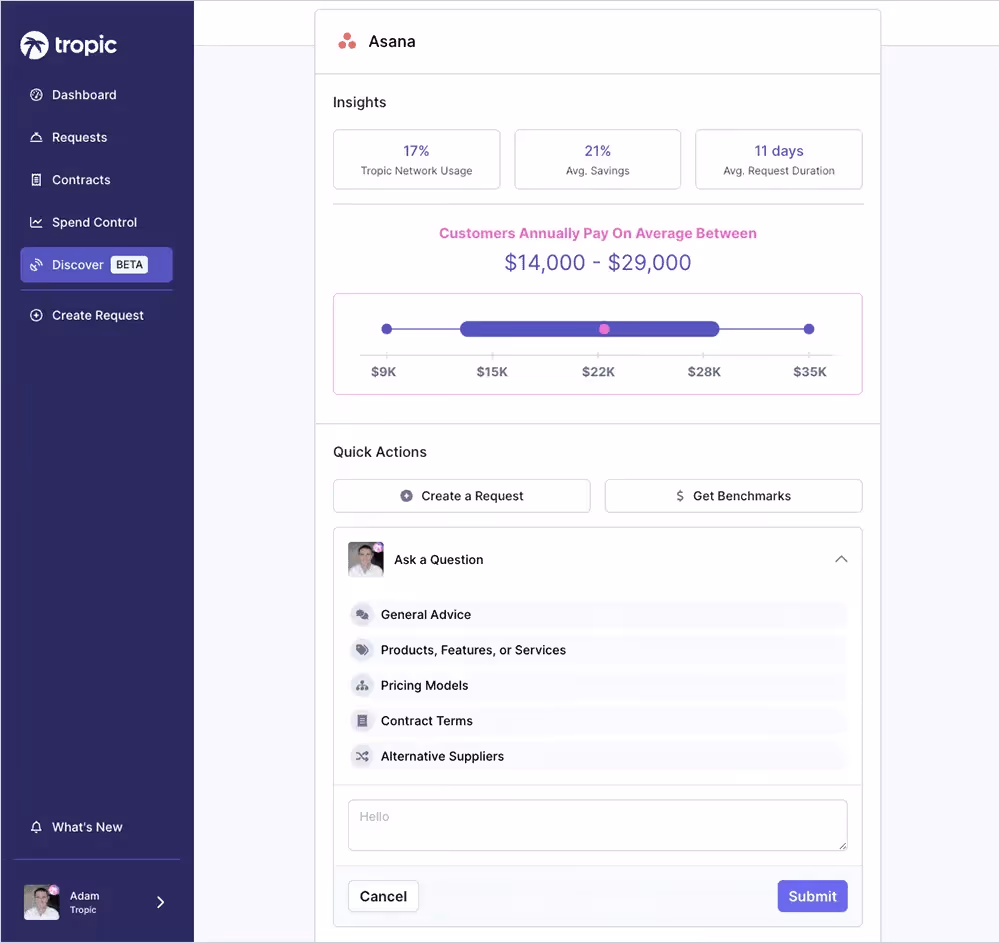Screen dimensions: 1000x943
Task: Click the Asana three-dot logo
Action: pyautogui.click(x=347, y=41)
